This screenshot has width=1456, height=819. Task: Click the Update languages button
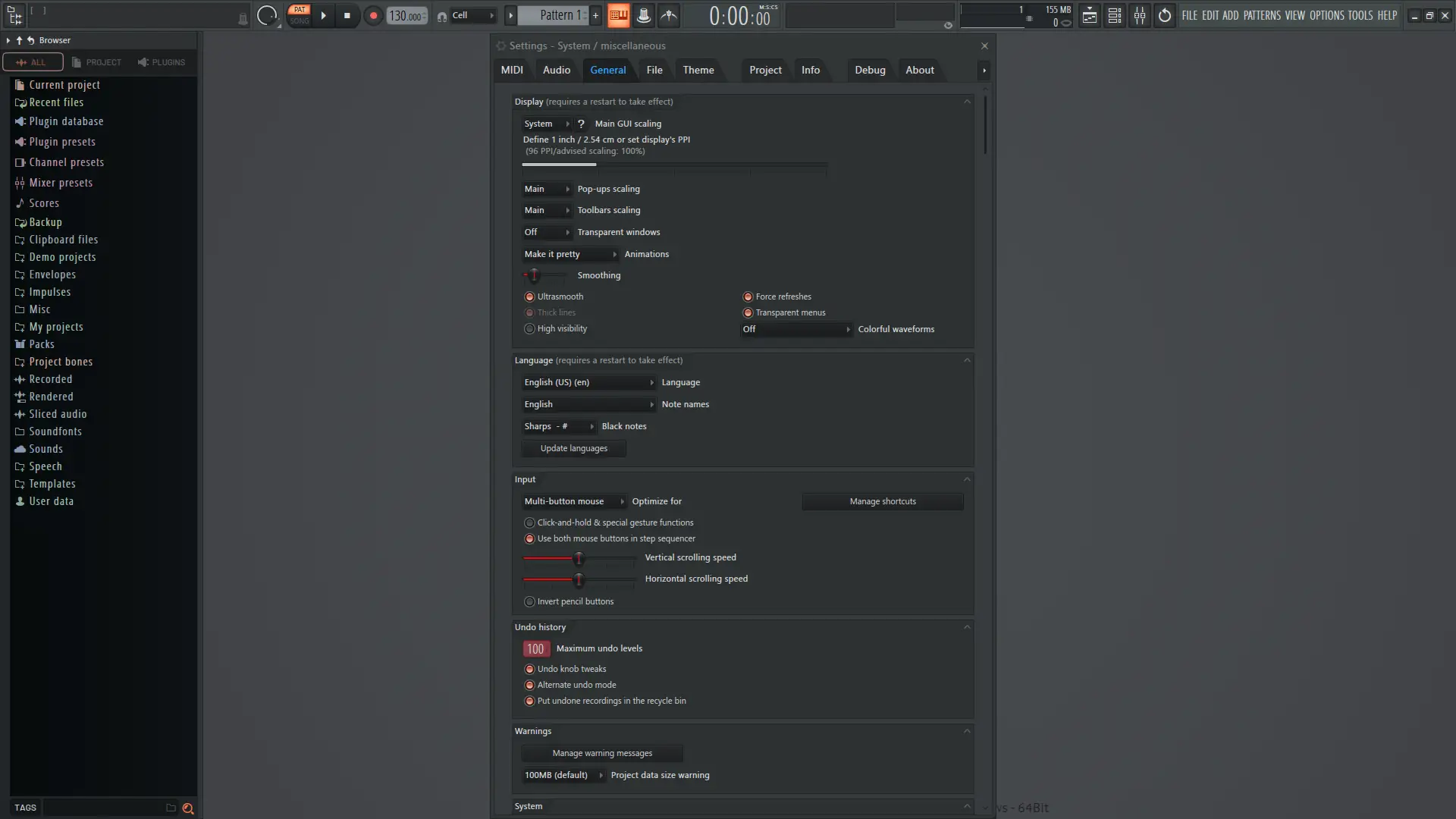tap(573, 448)
